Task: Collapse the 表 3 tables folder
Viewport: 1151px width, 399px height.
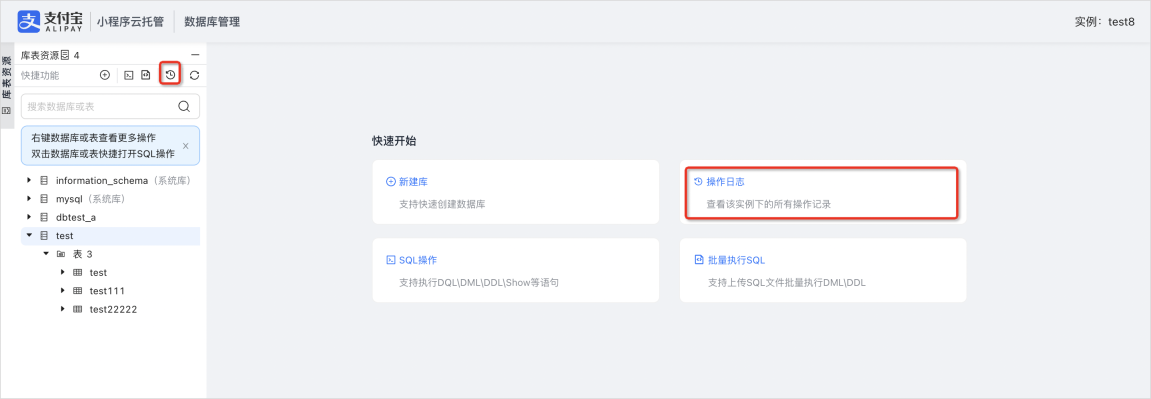Action: [x=46, y=254]
